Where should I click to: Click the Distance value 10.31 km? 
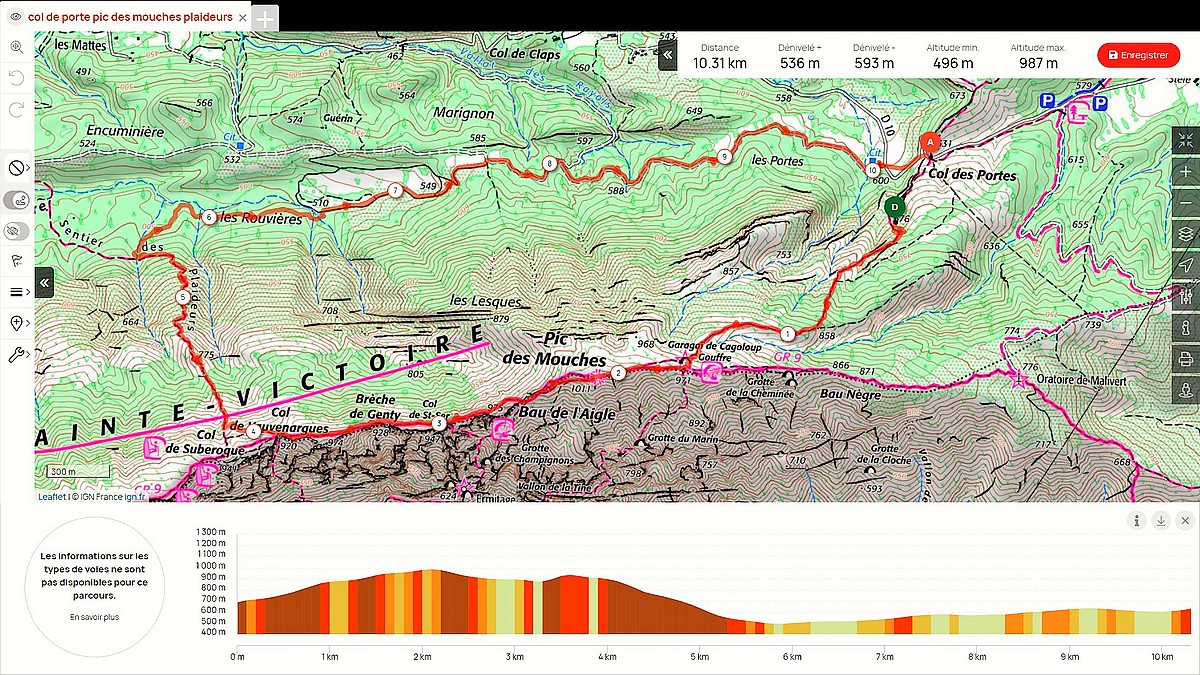point(720,63)
